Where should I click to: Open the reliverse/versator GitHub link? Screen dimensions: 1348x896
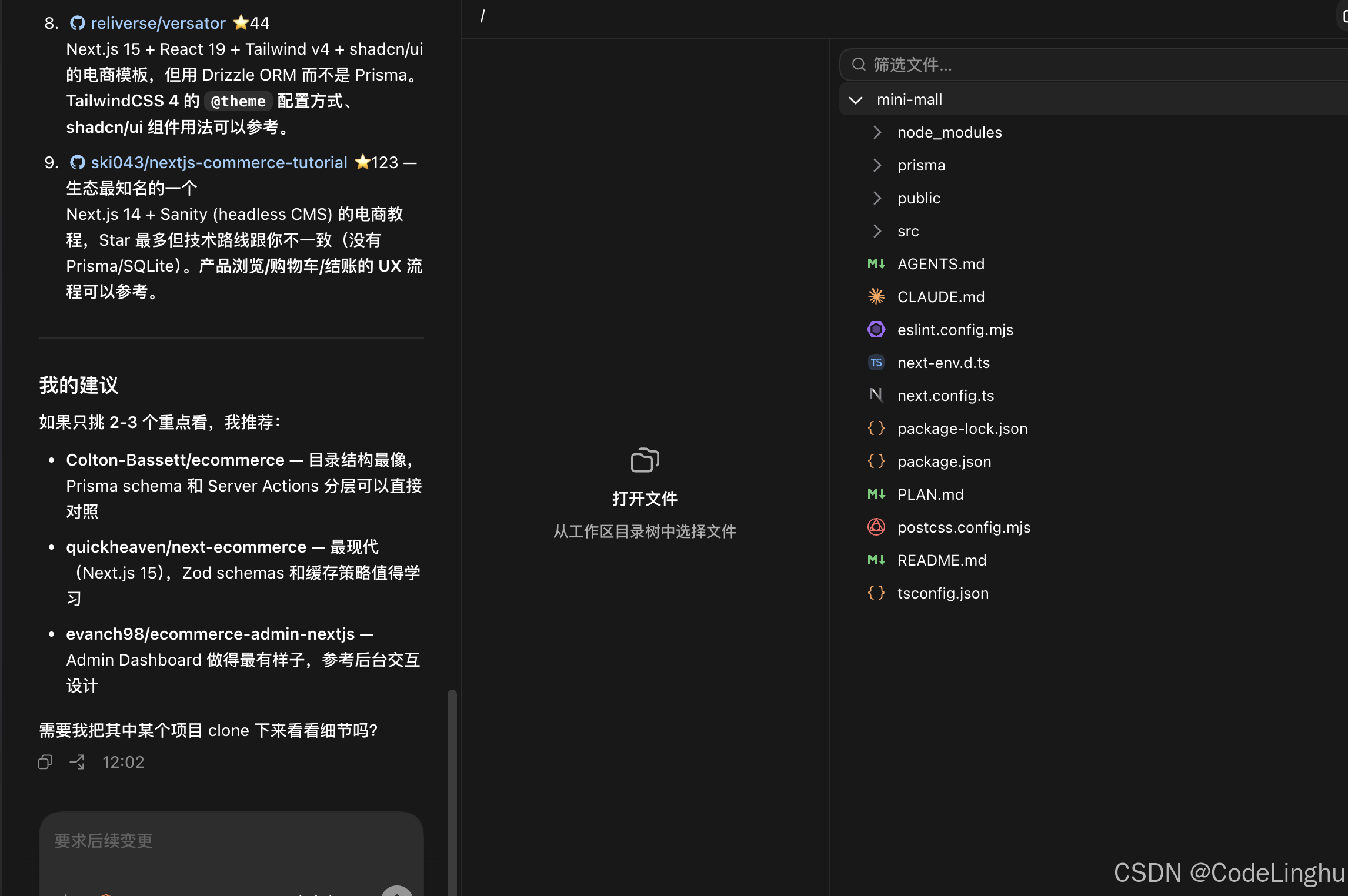(158, 23)
